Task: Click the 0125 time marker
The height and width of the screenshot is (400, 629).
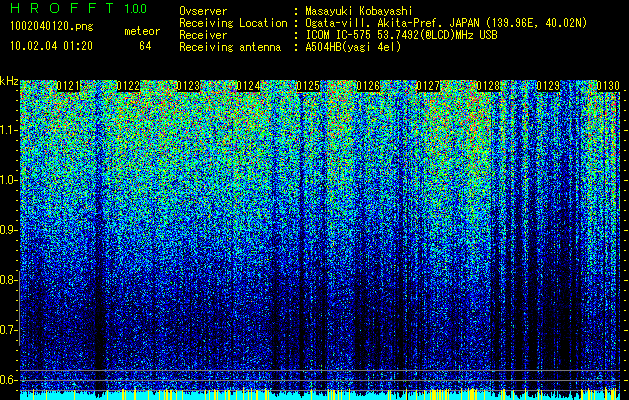Action: tap(308, 86)
